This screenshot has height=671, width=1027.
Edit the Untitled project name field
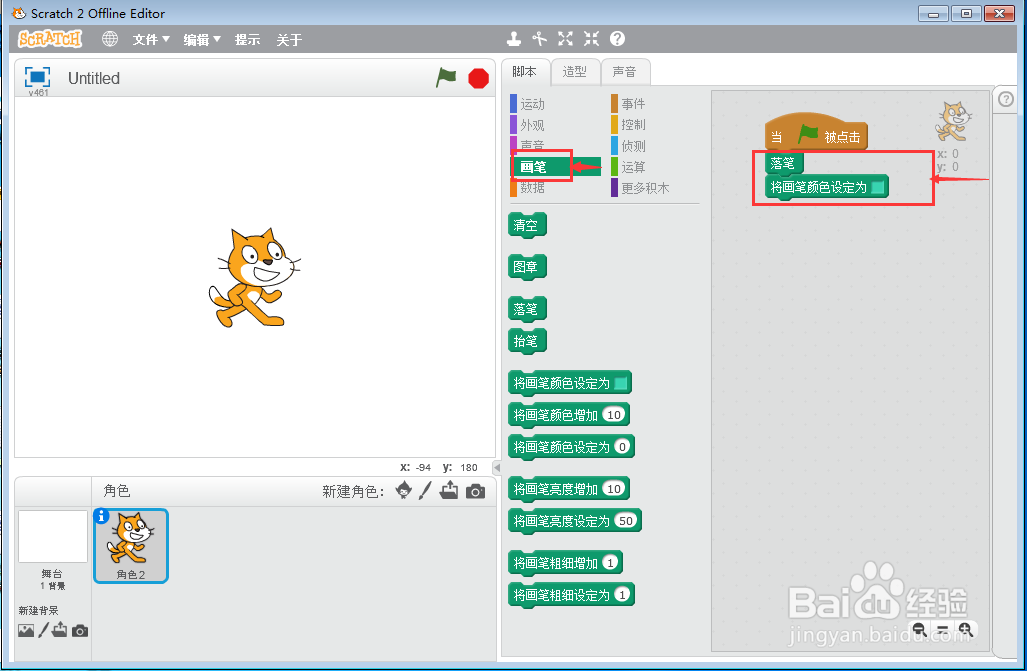94,79
